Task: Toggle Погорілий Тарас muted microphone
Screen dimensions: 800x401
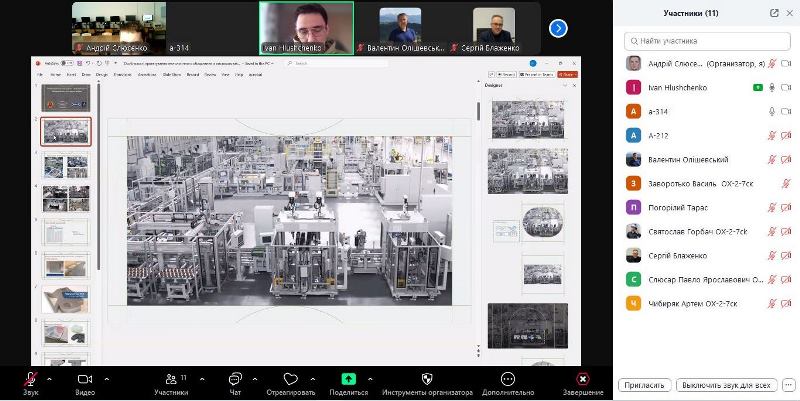Action: tap(772, 207)
